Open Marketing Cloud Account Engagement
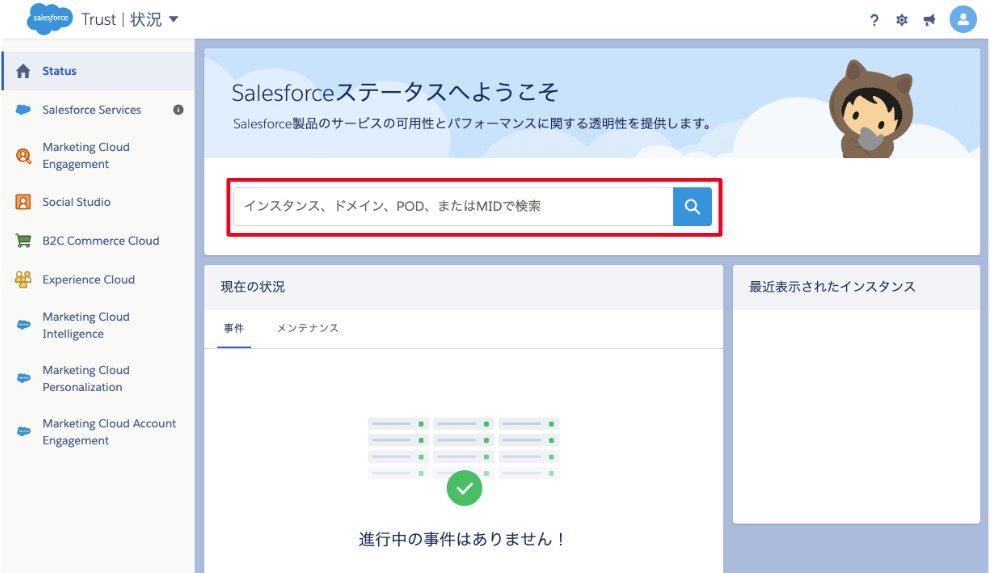This screenshot has height=573, width=990. [x=109, y=432]
